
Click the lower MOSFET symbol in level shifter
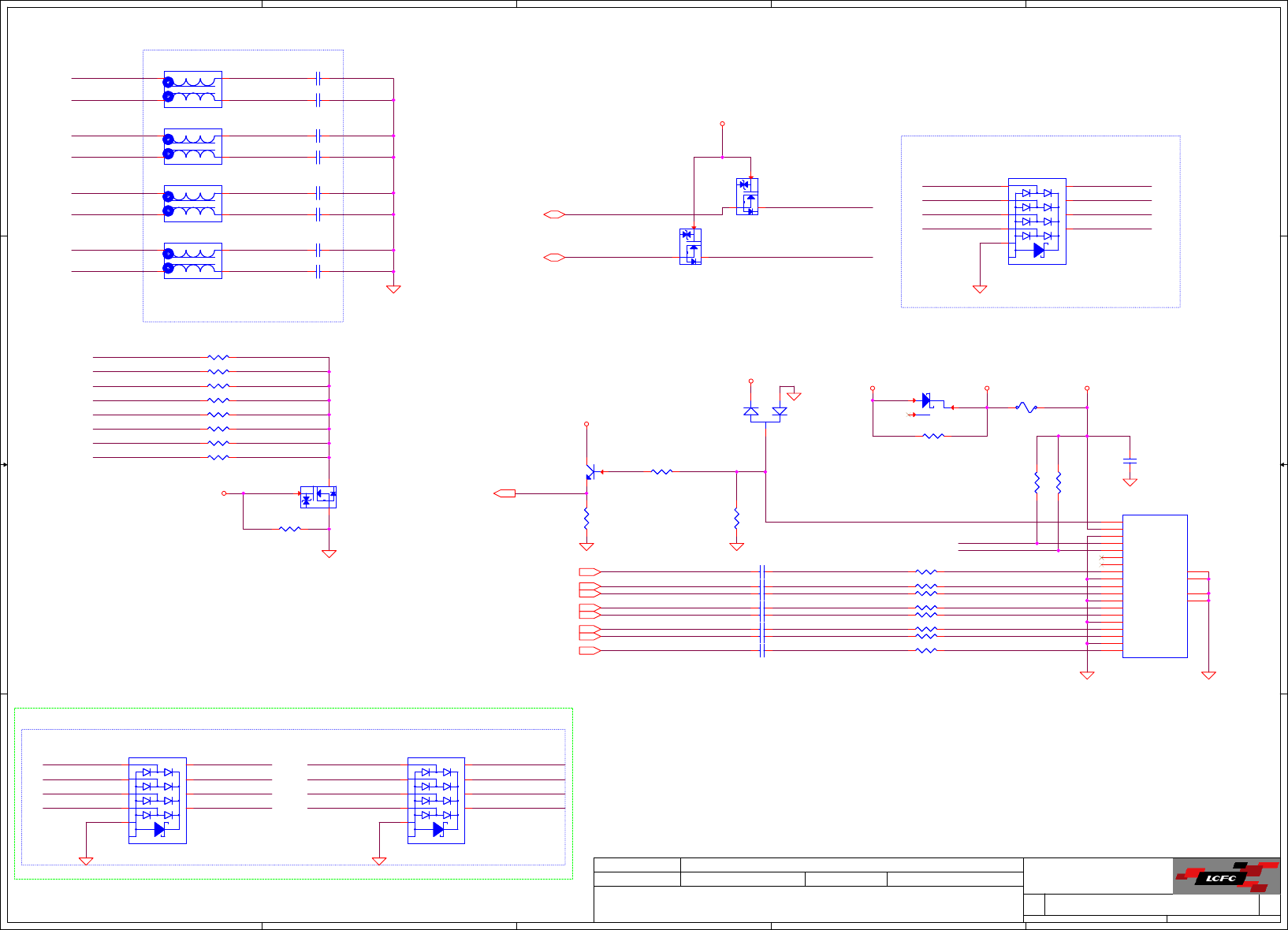[x=691, y=247]
